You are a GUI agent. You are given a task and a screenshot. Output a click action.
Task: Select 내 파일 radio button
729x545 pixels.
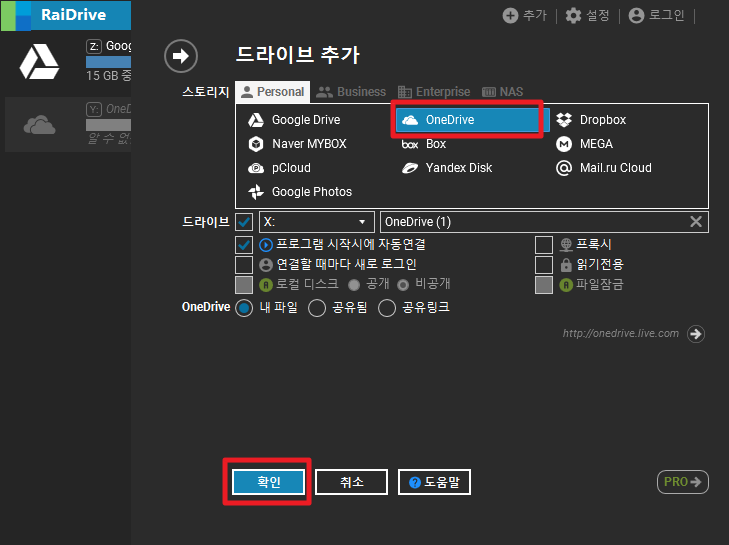click(244, 308)
